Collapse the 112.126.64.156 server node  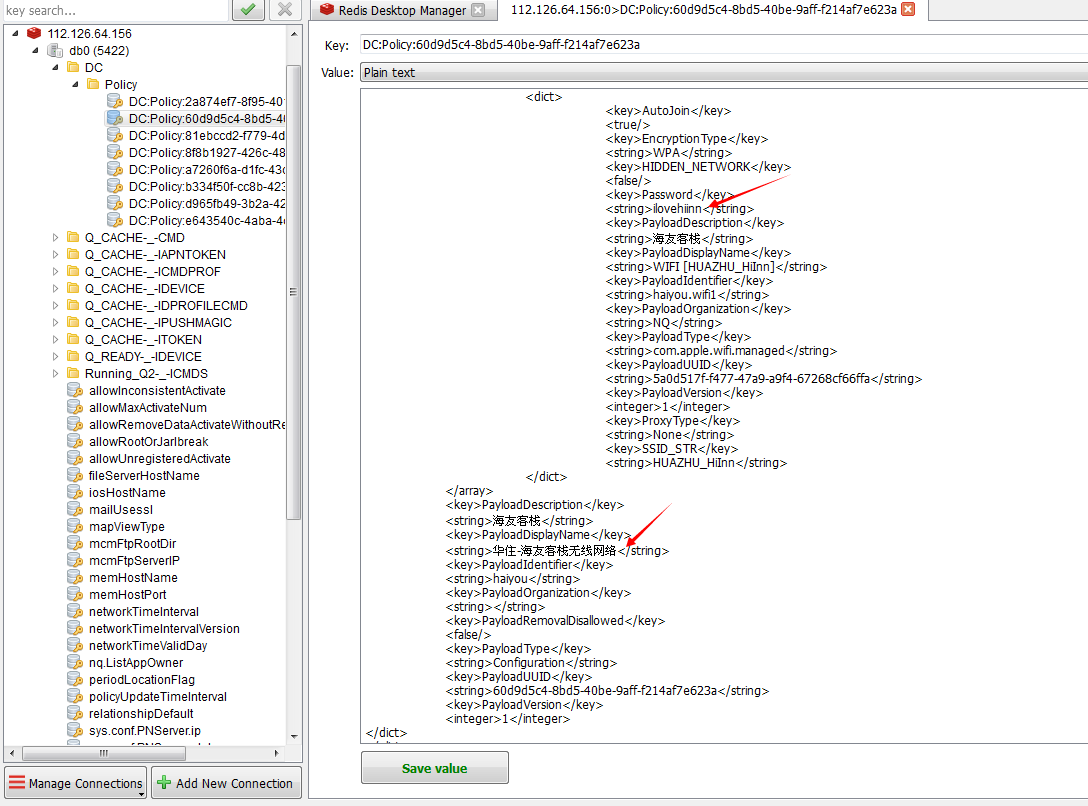click(x=15, y=33)
